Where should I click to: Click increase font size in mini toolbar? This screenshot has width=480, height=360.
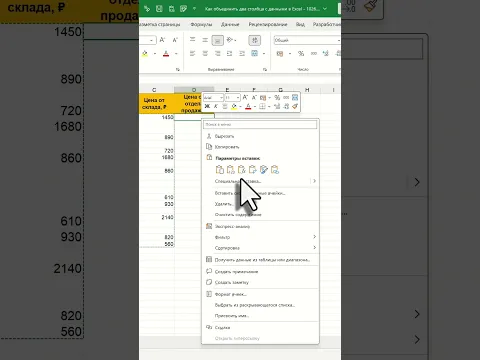tap(245, 97)
